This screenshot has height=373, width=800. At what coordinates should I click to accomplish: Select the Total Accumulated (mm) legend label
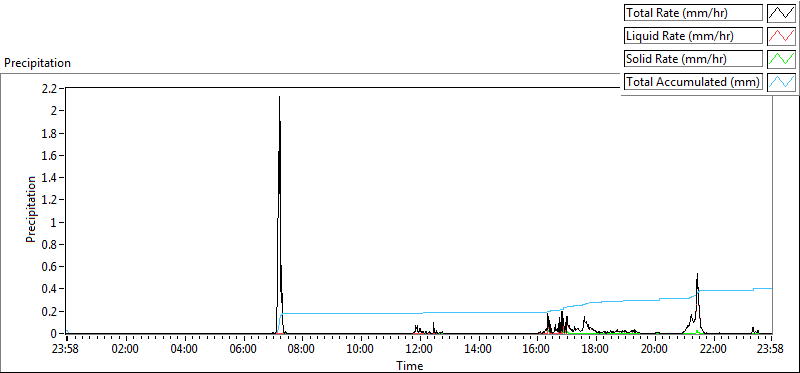pos(693,82)
